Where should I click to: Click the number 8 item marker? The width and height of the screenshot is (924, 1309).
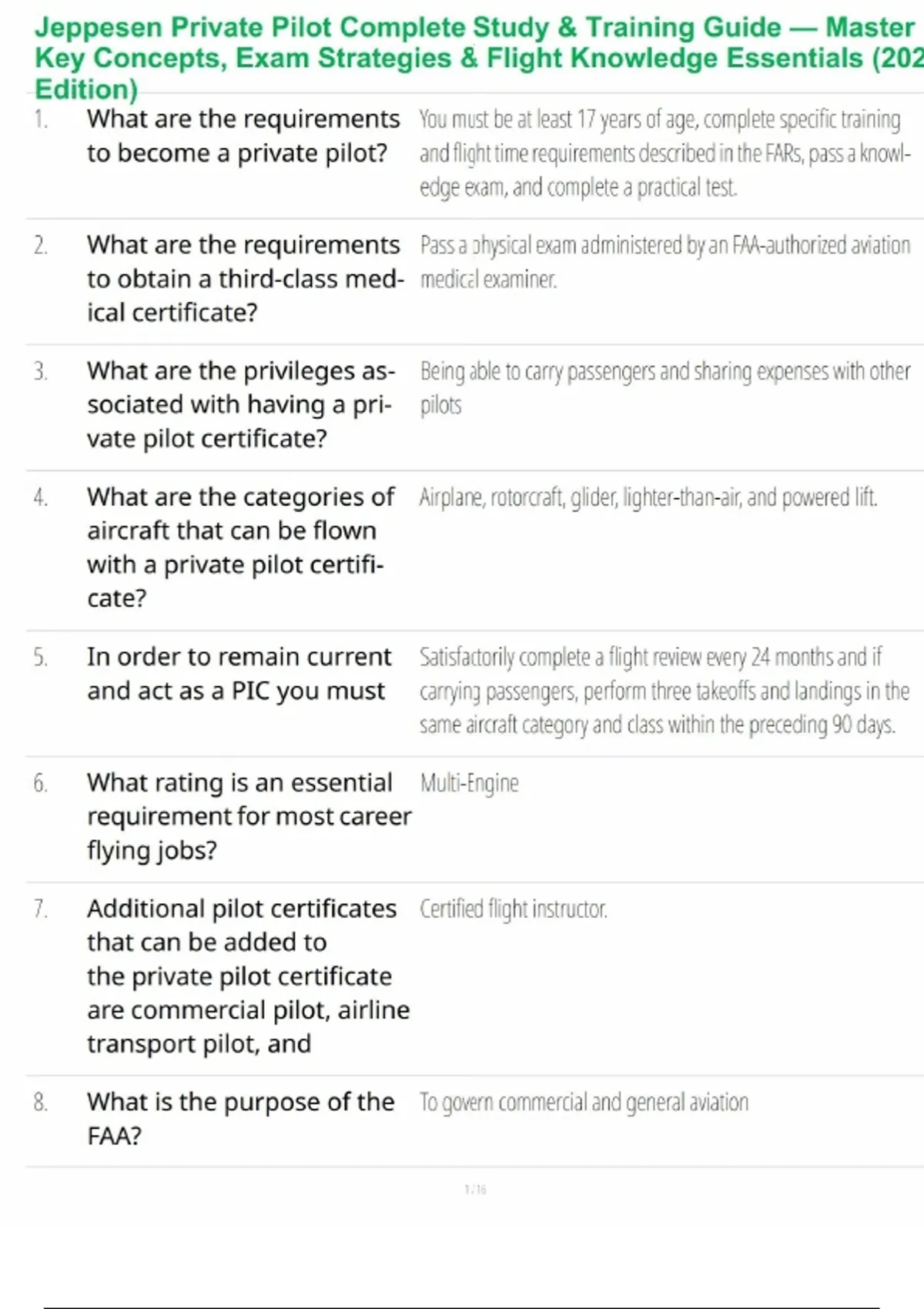[x=40, y=1103]
